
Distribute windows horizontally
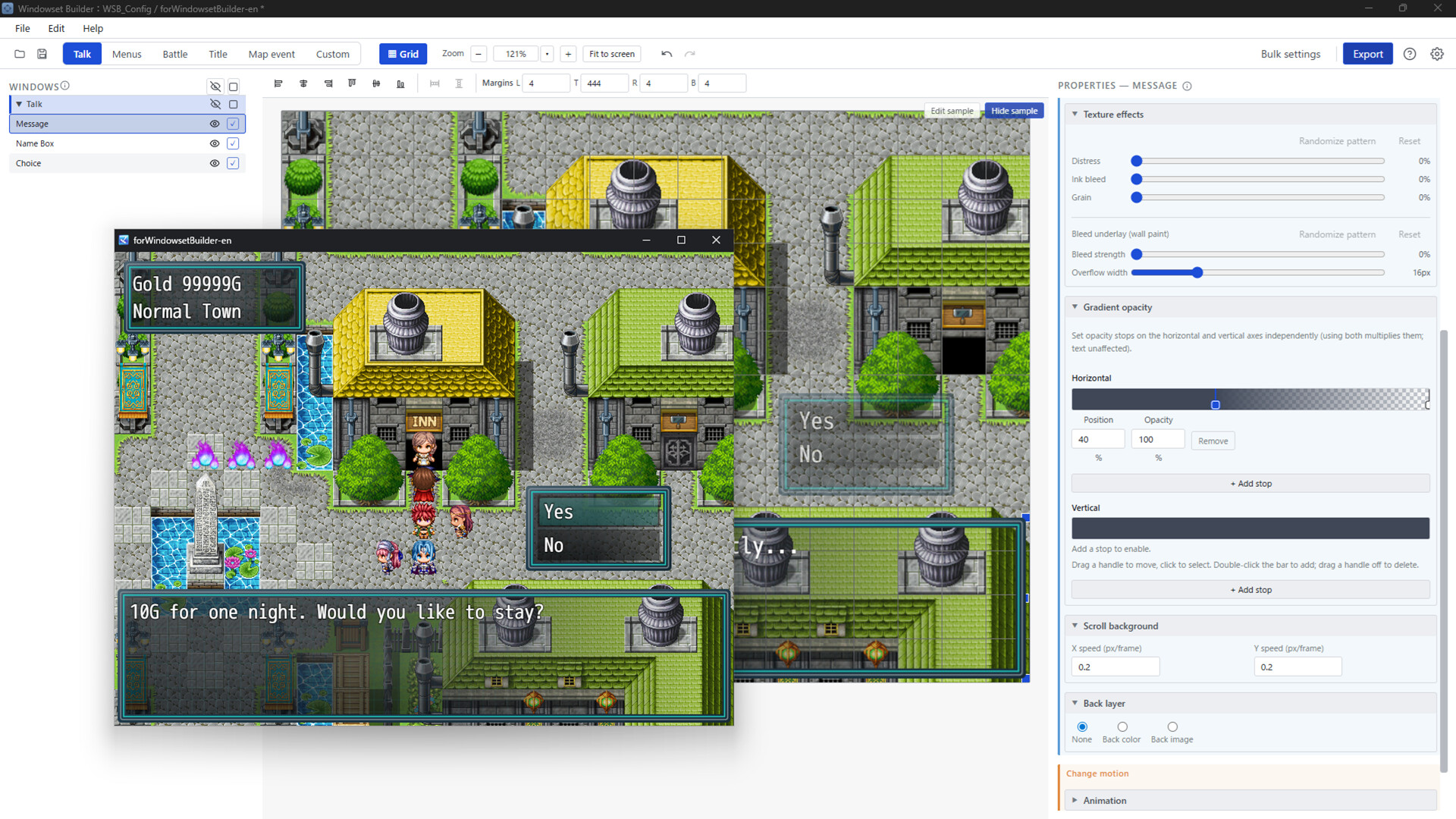(435, 83)
